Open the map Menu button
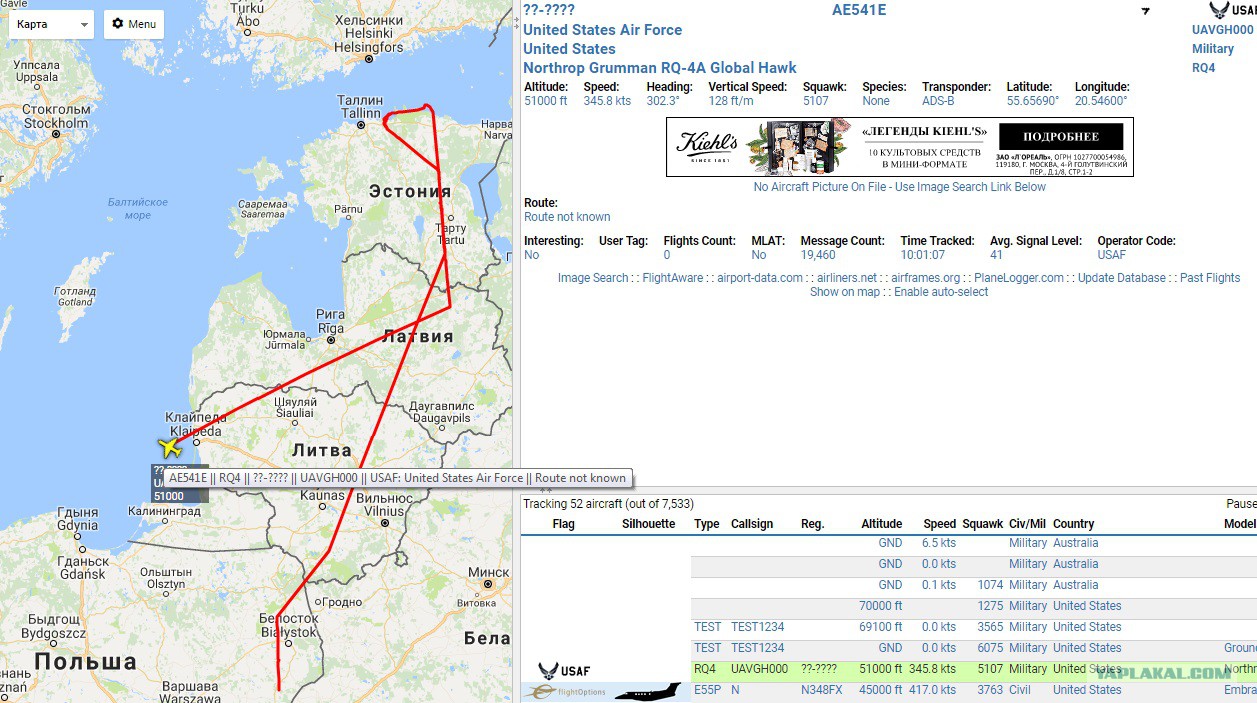This screenshot has height=703, width=1257. pos(133,24)
